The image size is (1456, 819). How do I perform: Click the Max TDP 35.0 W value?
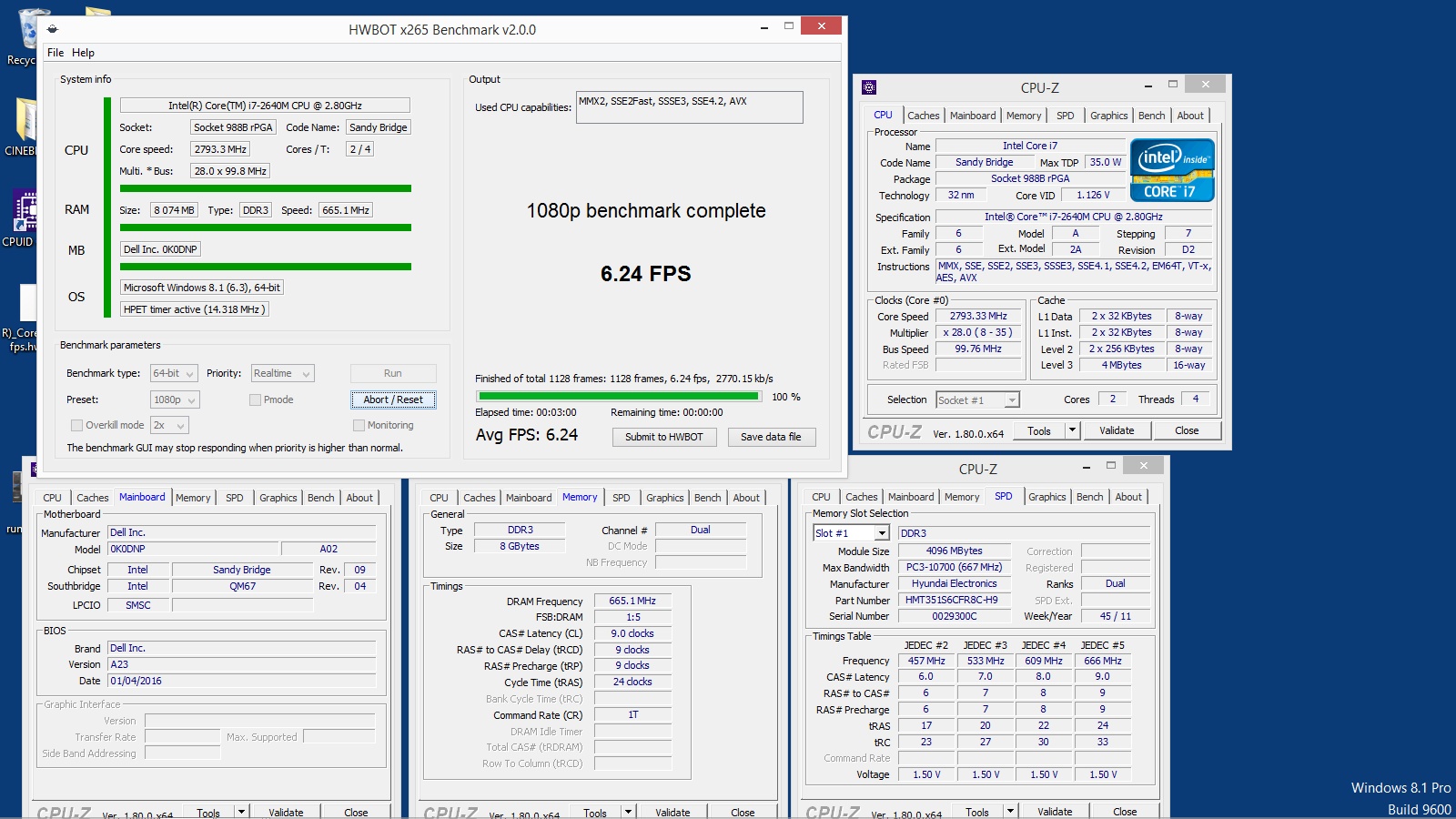1106,162
